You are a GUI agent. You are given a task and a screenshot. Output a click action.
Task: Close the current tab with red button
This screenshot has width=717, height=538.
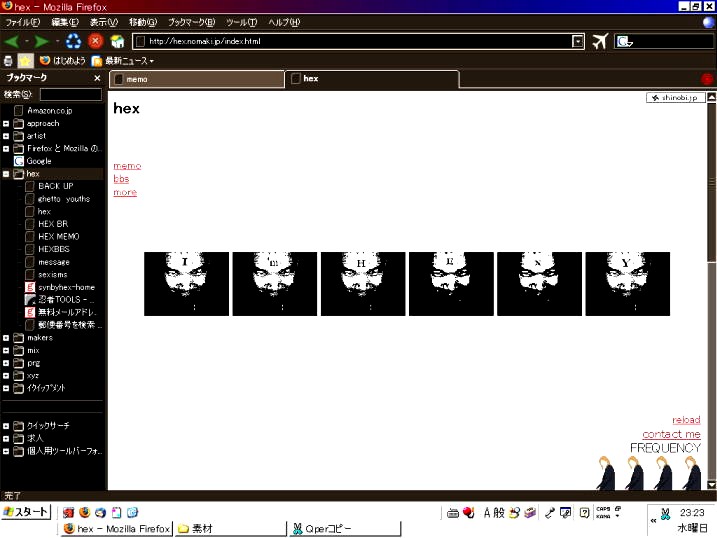(x=707, y=79)
